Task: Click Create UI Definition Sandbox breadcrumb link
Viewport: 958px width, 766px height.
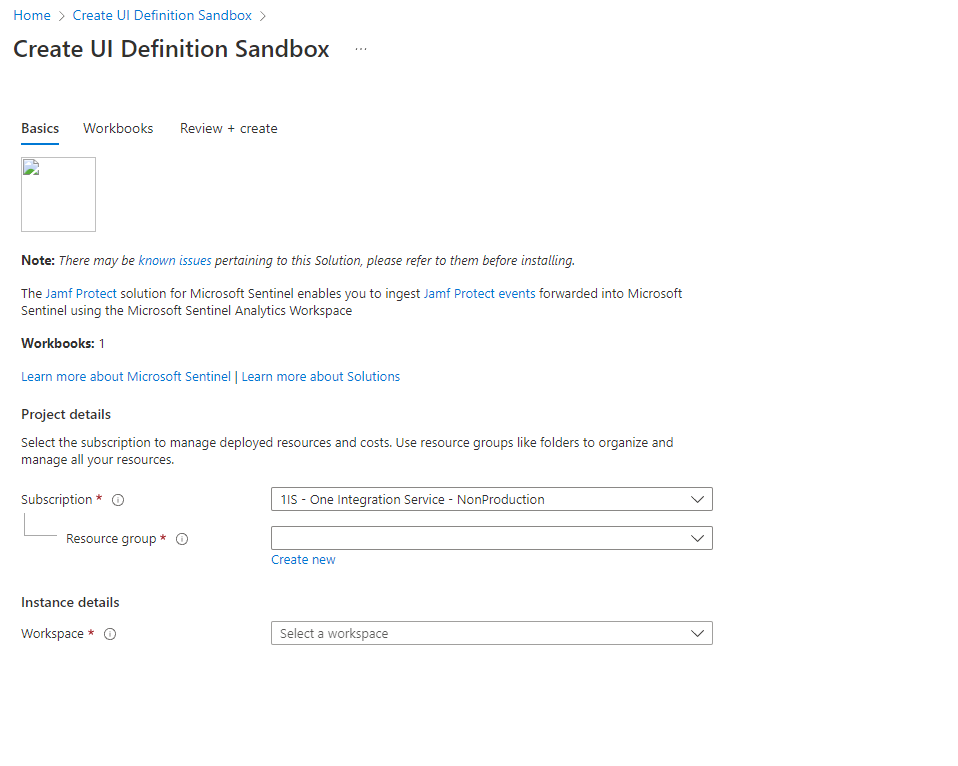Action: 162,15
